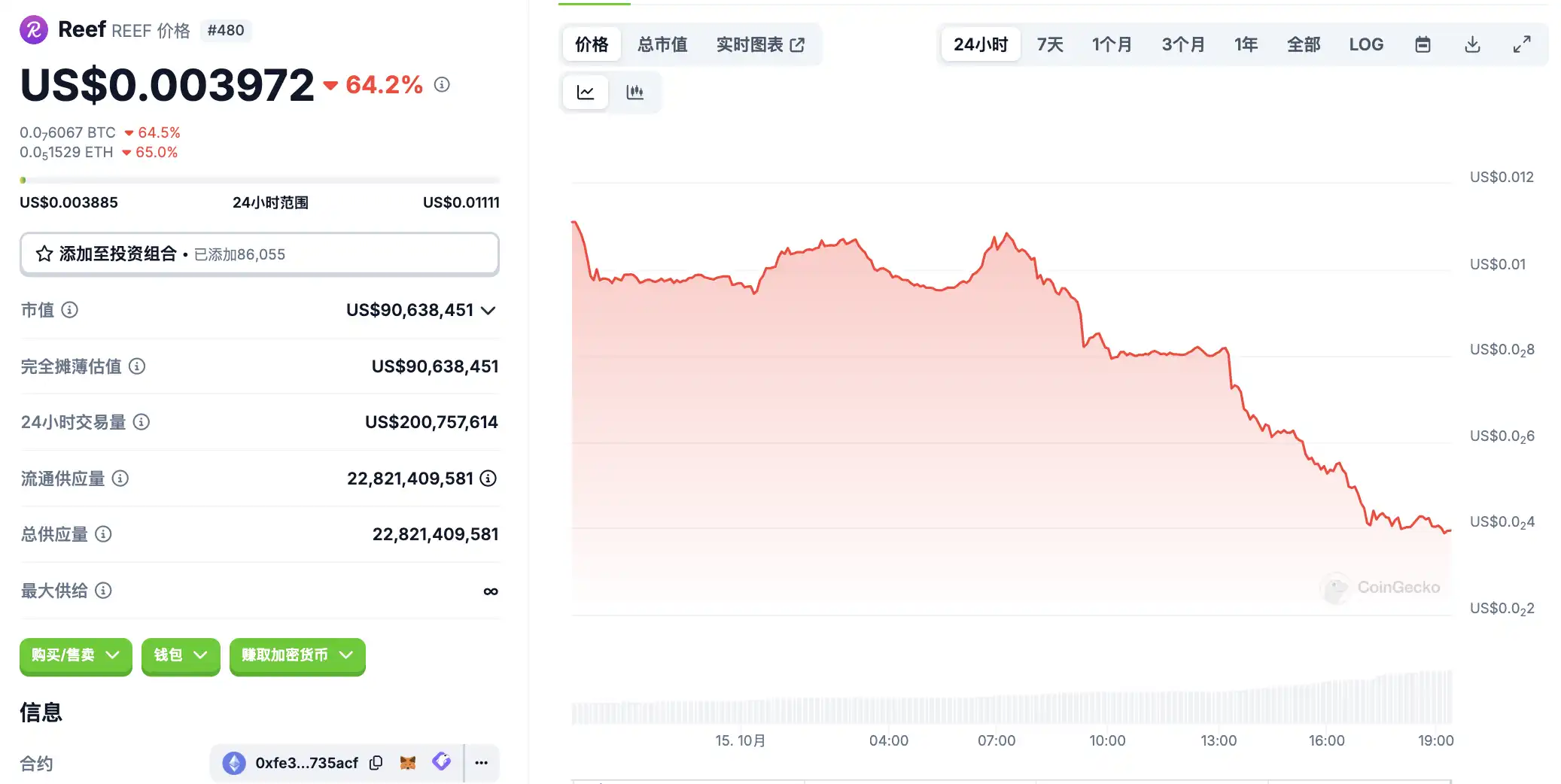Add token to MetaMask fox icon
Screen dimensions: 1561x784
click(408, 763)
